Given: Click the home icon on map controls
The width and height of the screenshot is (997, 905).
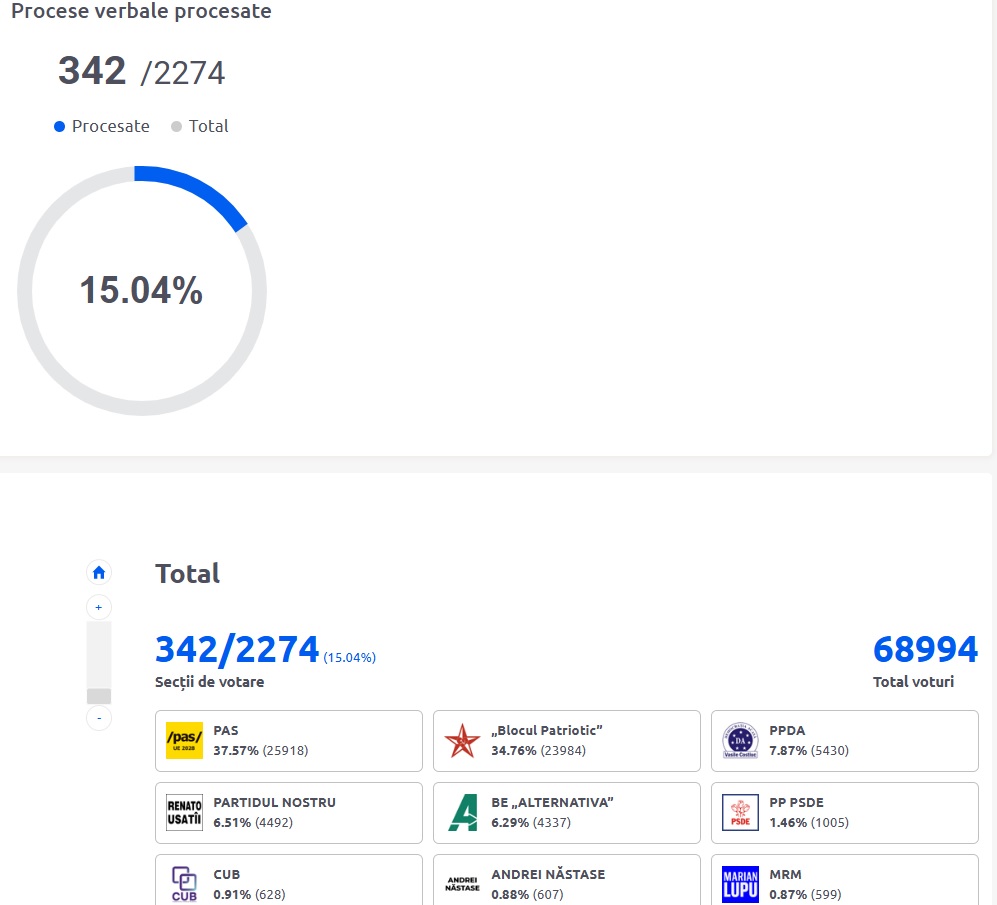Looking at the screenshot, I should pyautogui.click(x=98, y=573).
